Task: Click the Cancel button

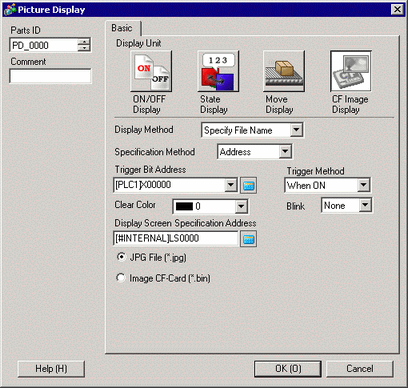Action: pos(360,369)
